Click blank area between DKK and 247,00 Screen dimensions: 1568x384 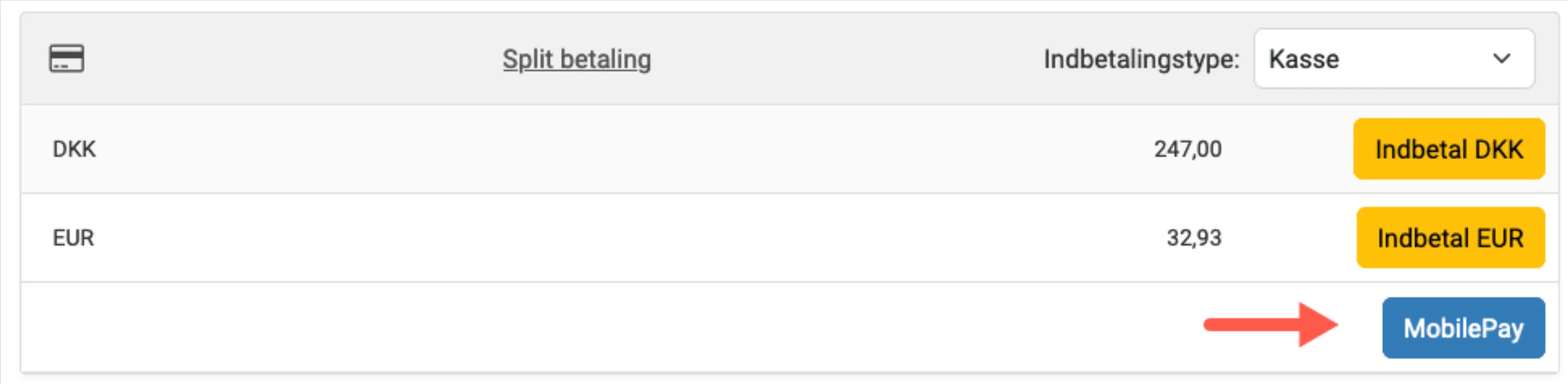point(623,149)
